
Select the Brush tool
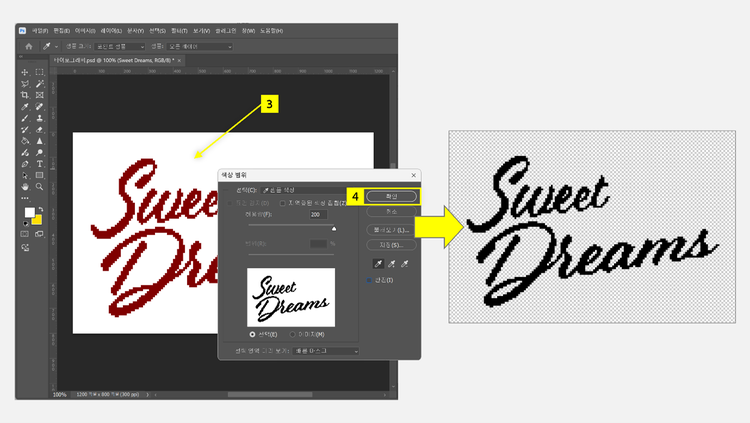(25, 118)
